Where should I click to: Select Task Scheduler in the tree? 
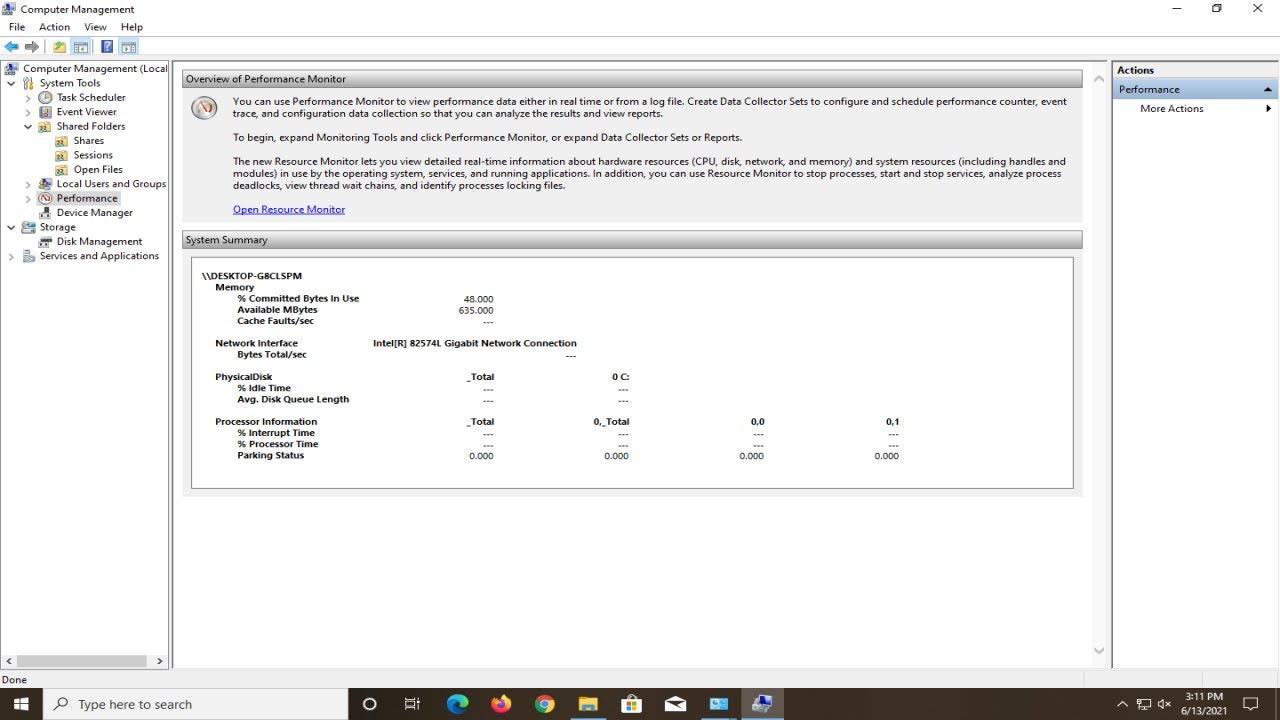click(x=91, y=97)
